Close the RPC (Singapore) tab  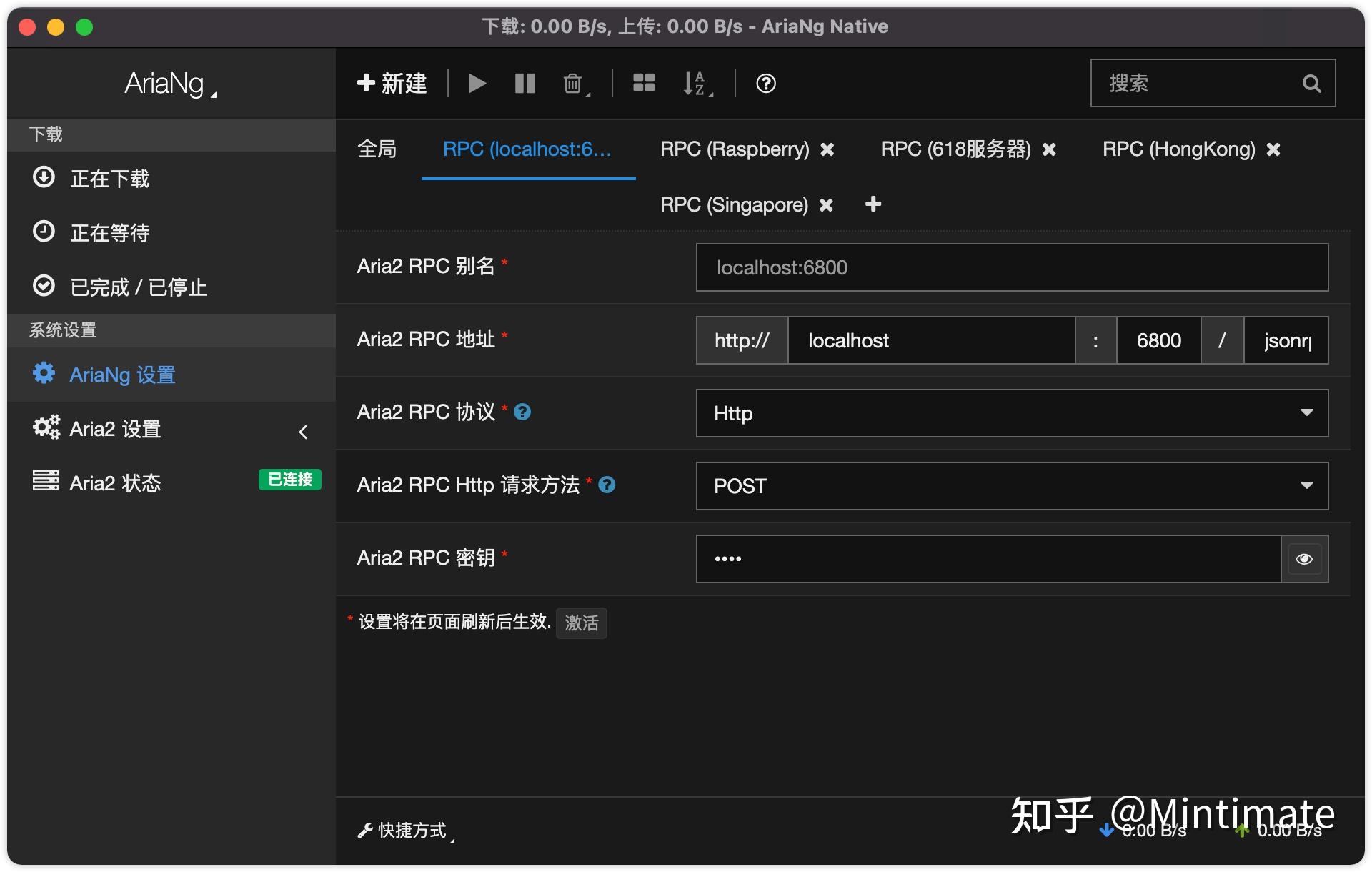pos(826,205)
